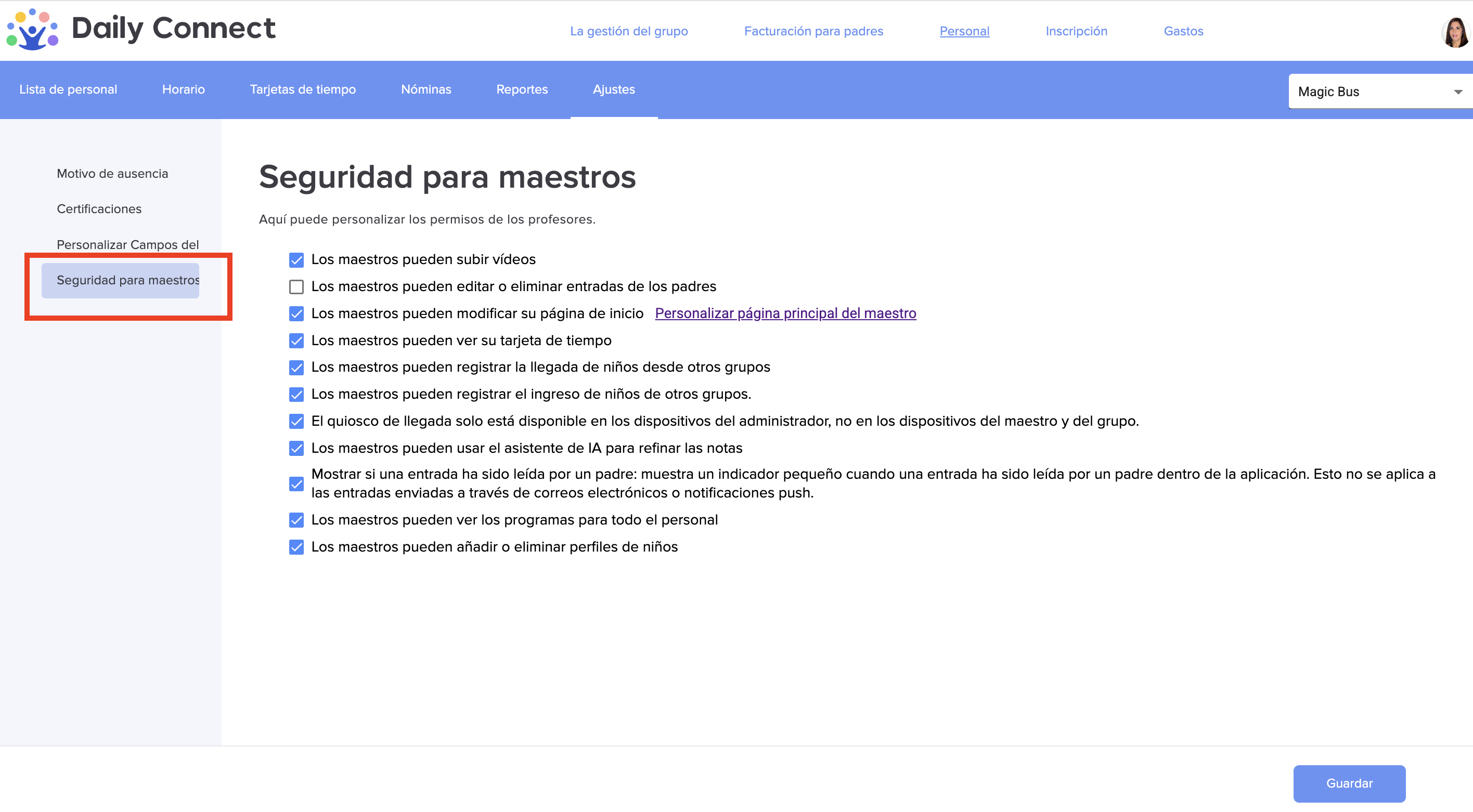Enable teachers editing parent entries checkbox
The image size is (1473, 812).
point(296,287)
